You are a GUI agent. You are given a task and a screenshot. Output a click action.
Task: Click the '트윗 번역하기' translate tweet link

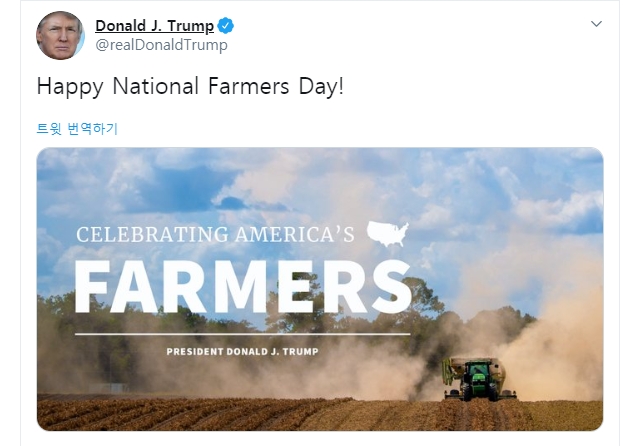pyautogui.click(x=77, y=129)
